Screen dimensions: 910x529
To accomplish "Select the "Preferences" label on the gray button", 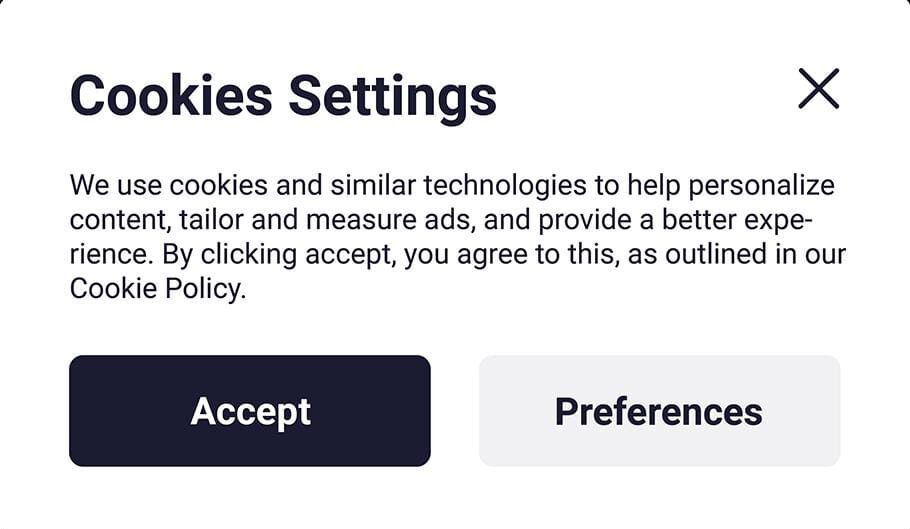I will pos(659,411).
